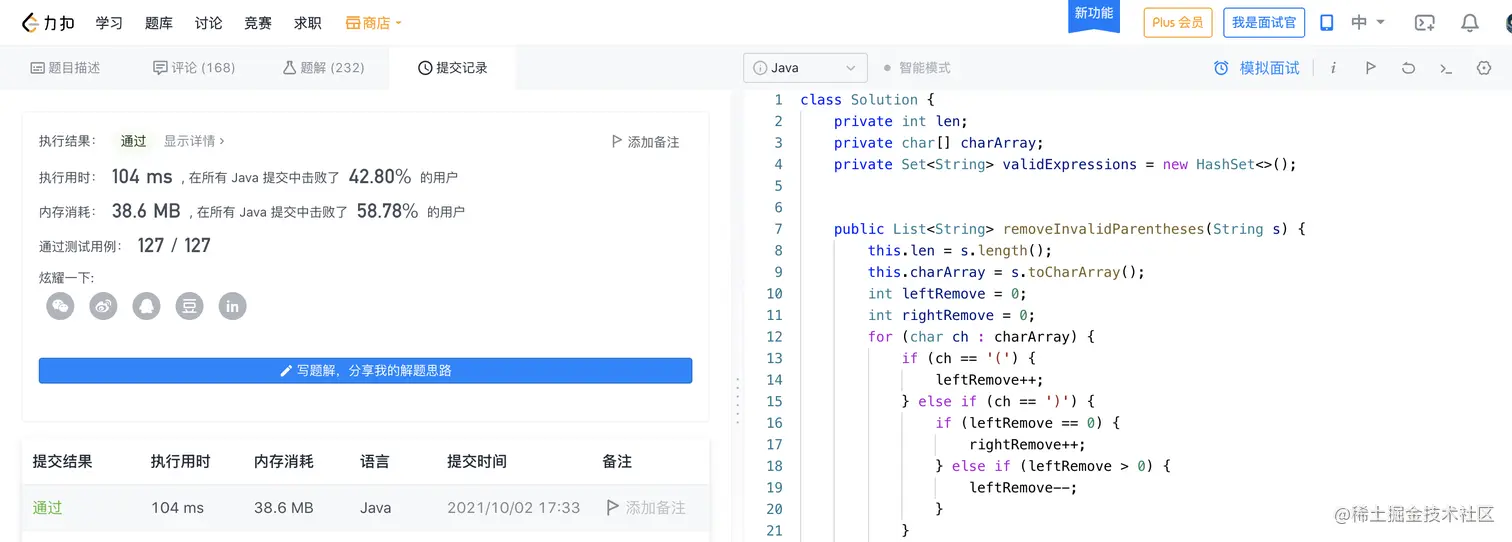Image resolution: width=1512 pixels, height=542 pixels.
Task: Share result to QQ
Action: point(147,306)
